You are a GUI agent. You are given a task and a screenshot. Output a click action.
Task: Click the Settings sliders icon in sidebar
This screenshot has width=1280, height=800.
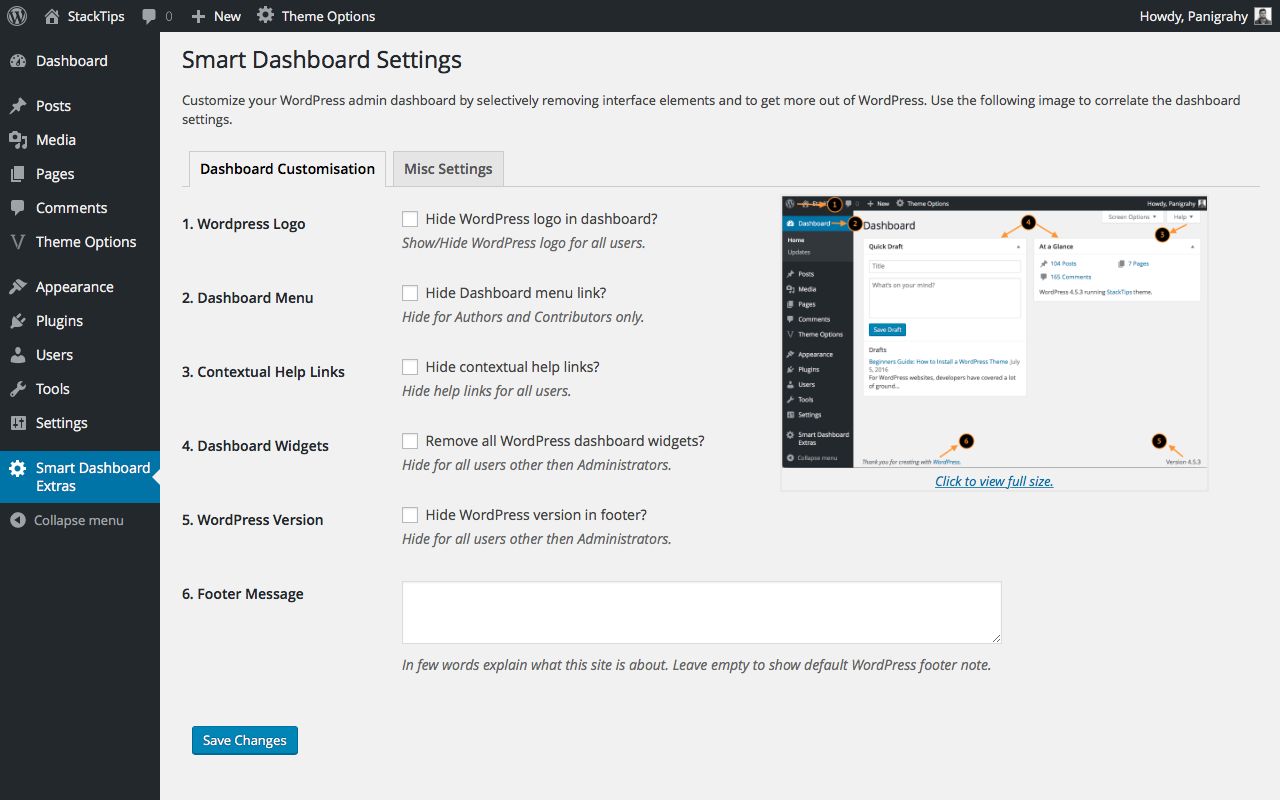point(18,423)
